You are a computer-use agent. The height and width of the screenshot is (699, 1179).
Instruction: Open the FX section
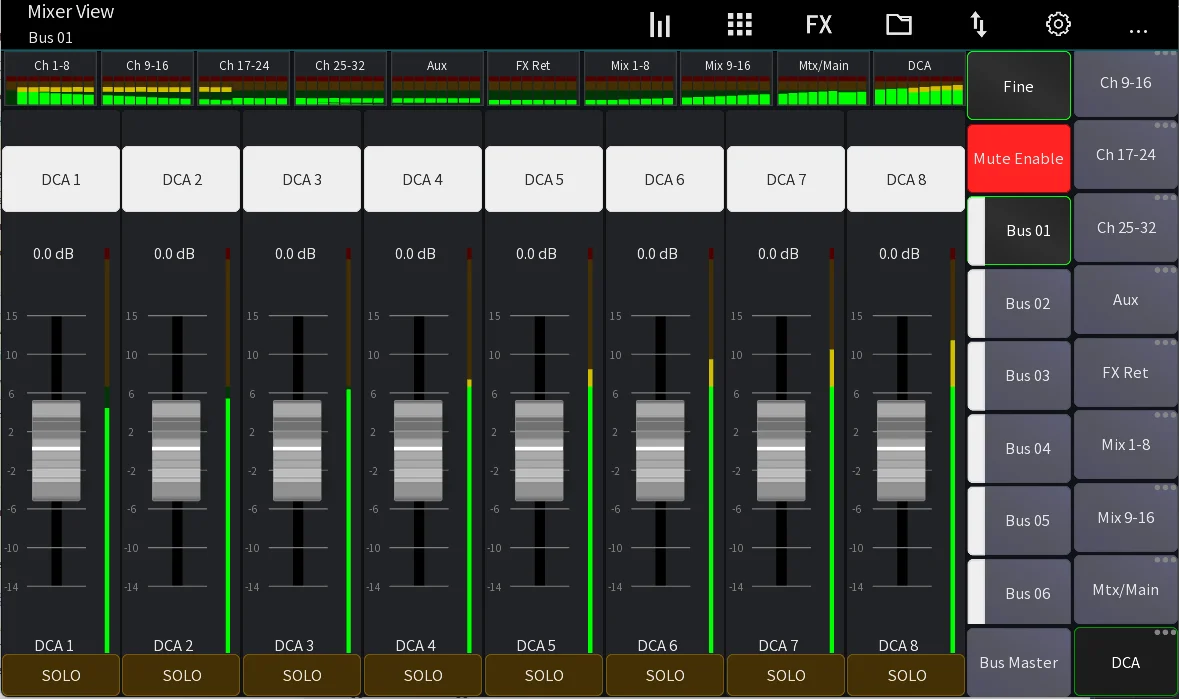pos(818,25)
